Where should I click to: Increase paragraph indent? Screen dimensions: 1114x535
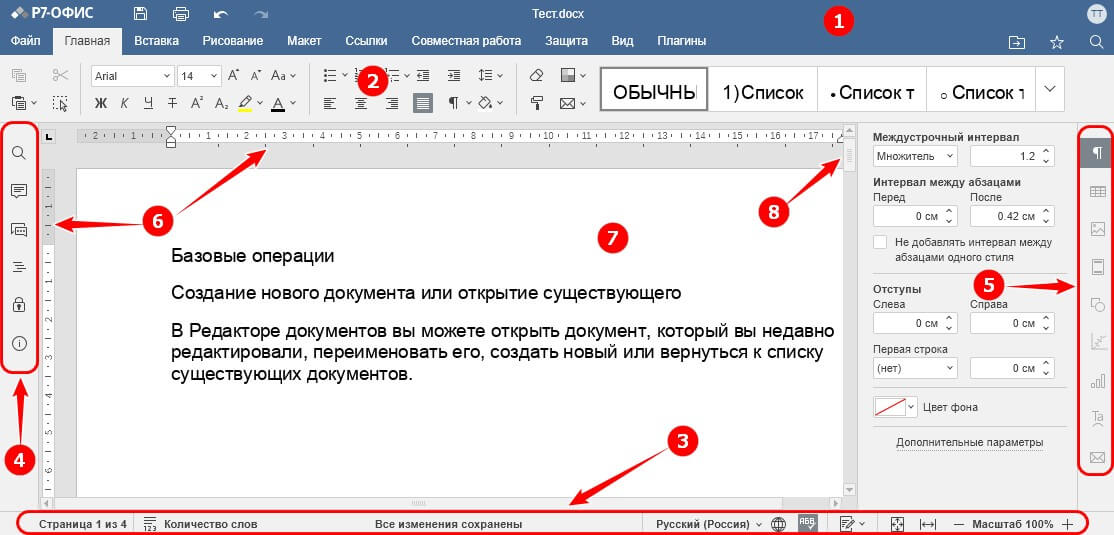click(453, 75)
